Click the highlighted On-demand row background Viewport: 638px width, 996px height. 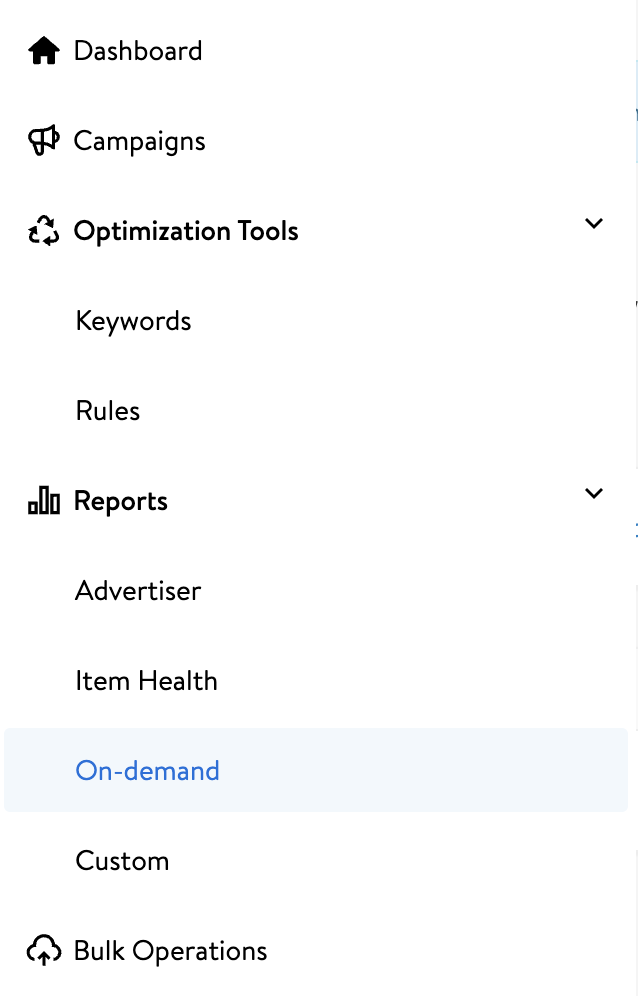316,770
